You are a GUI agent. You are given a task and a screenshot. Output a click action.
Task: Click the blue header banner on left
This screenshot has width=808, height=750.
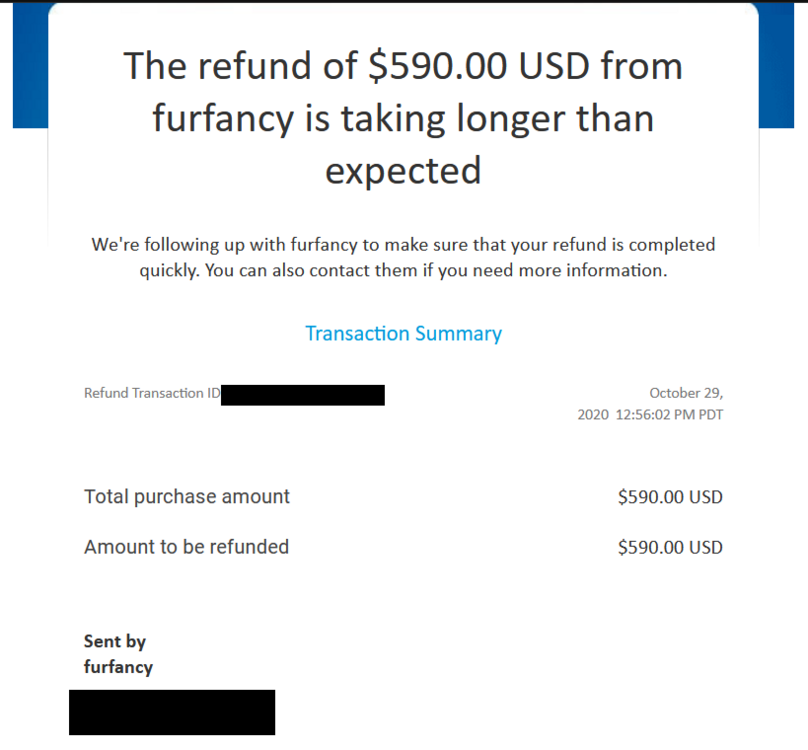pyautogui.click(x=30, y=65)
